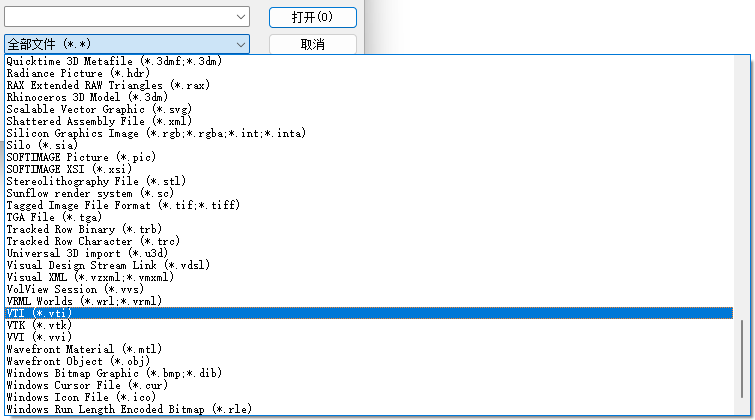Click the 打开(O) button
Image resolution: width=755 pixels, height=420 pixels.
(312, 17)
